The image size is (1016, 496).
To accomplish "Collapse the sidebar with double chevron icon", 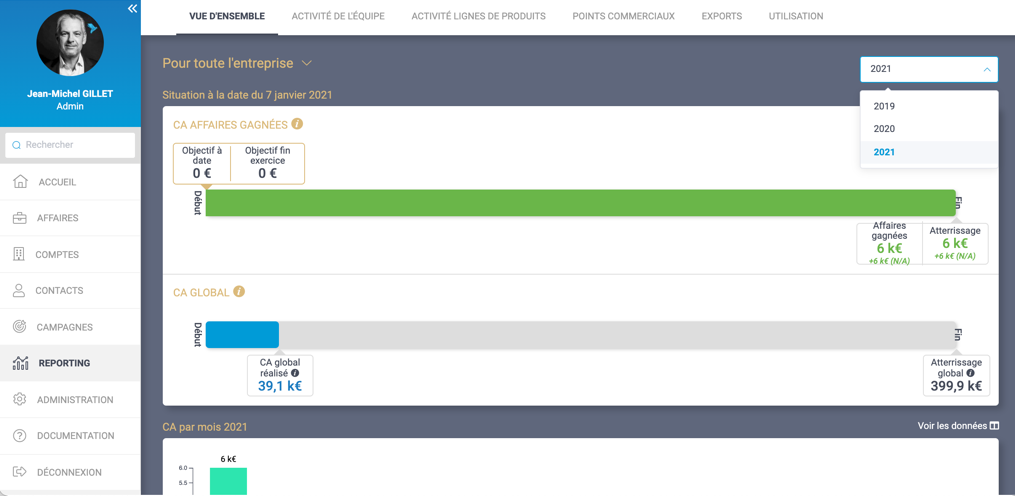I will 132,9.
